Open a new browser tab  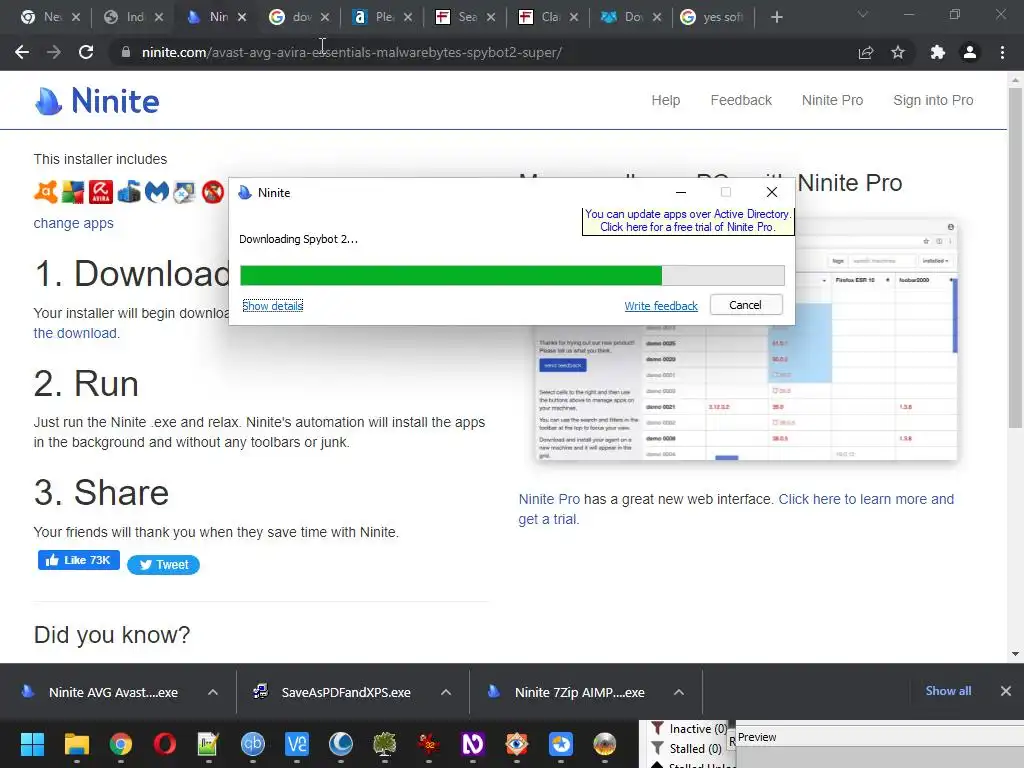(x=776, y=18)
